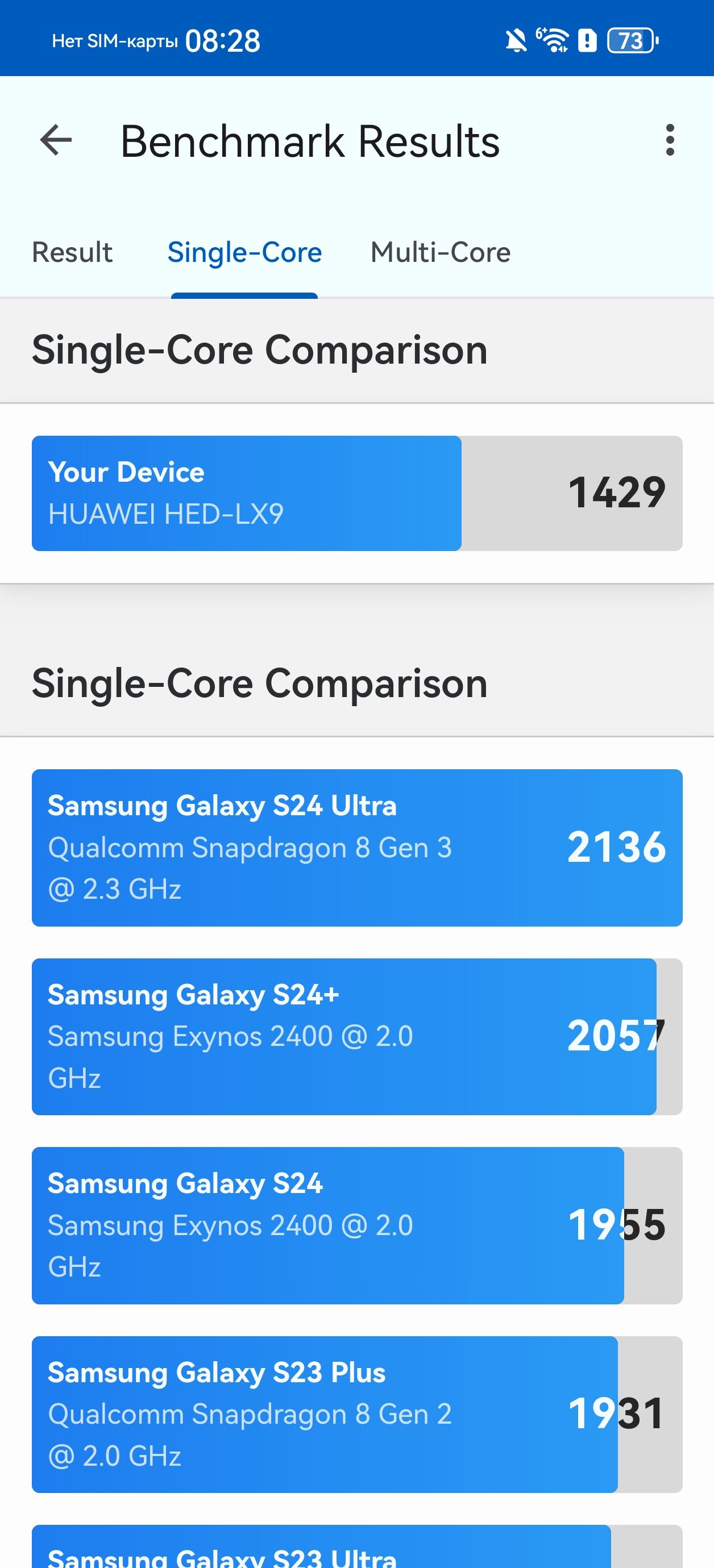Switch to the Result tab
The width and height of the screenshot is (714, 1568).
72,252
